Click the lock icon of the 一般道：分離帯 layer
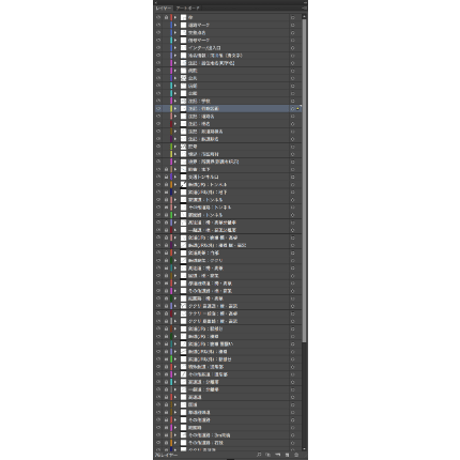The width and height of the screenshot is (460, 460). 166,390
